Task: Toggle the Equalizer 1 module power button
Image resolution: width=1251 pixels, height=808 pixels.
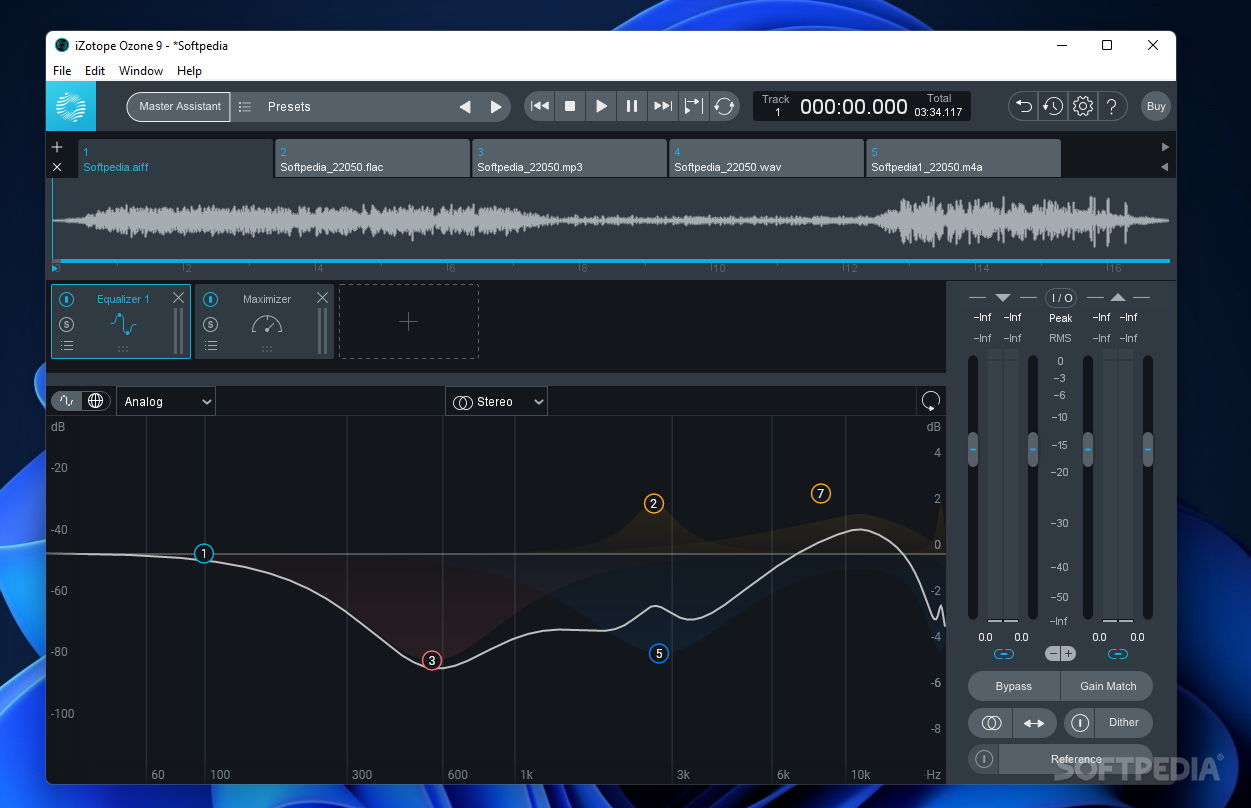Action: click(x=66, y=299)
